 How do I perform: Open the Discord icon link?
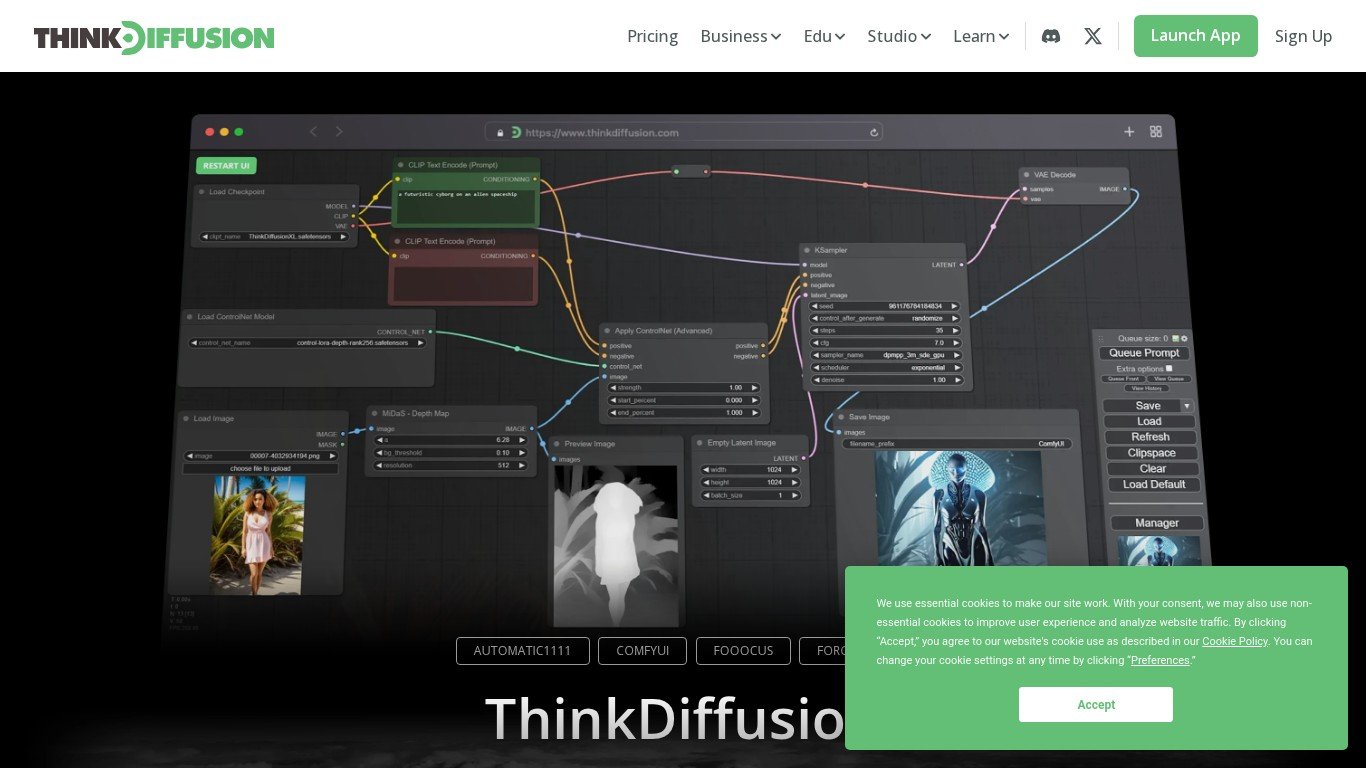coord(1051,36)
